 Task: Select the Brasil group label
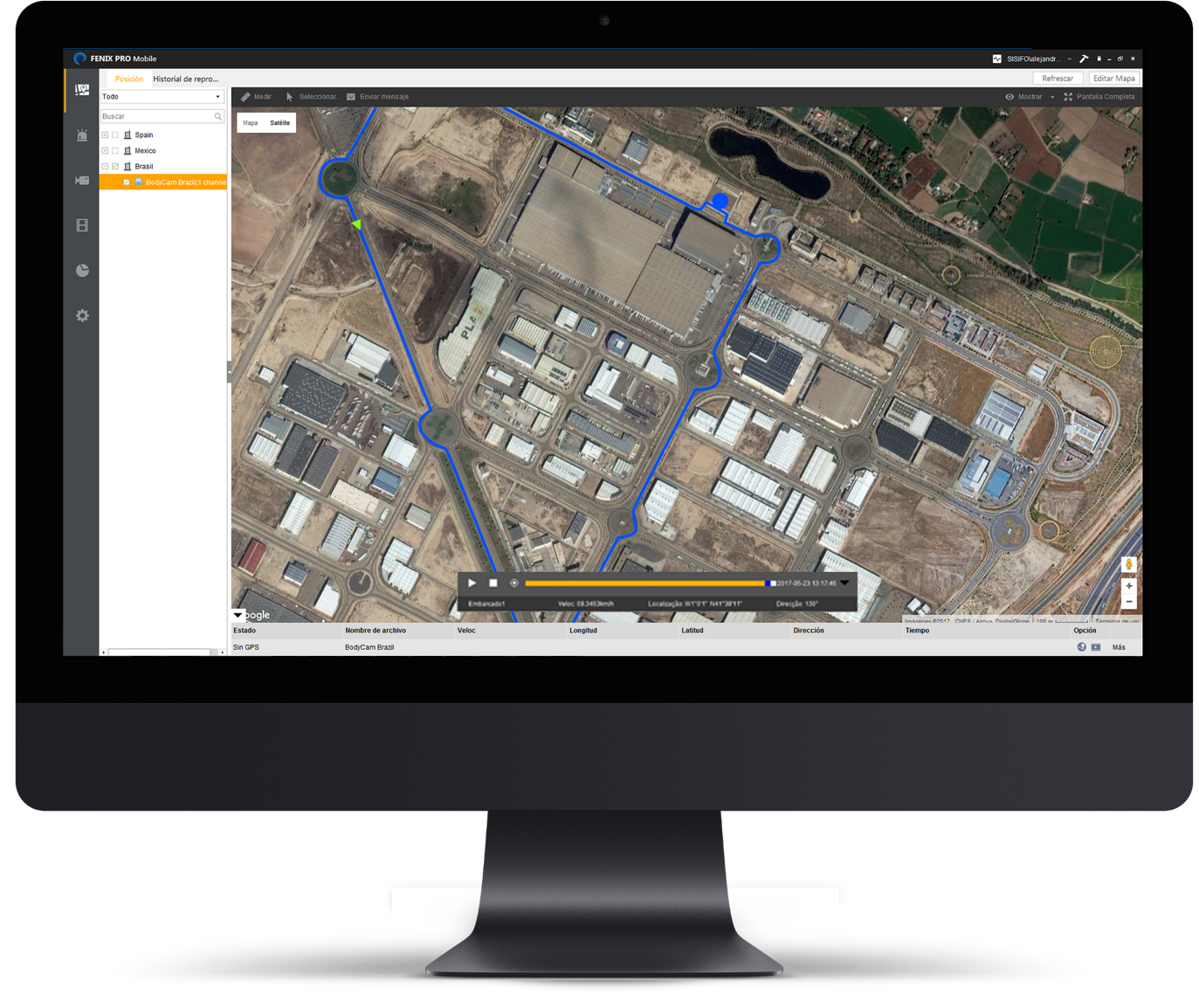point(144,166)
